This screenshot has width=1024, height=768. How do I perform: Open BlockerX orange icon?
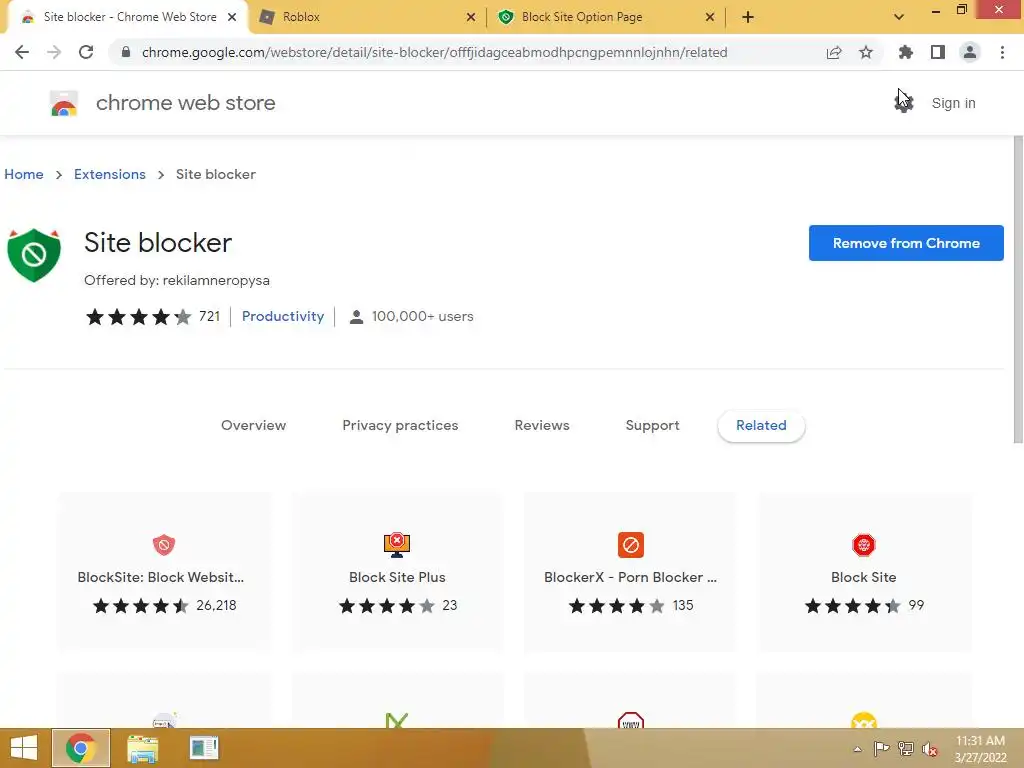631,545
